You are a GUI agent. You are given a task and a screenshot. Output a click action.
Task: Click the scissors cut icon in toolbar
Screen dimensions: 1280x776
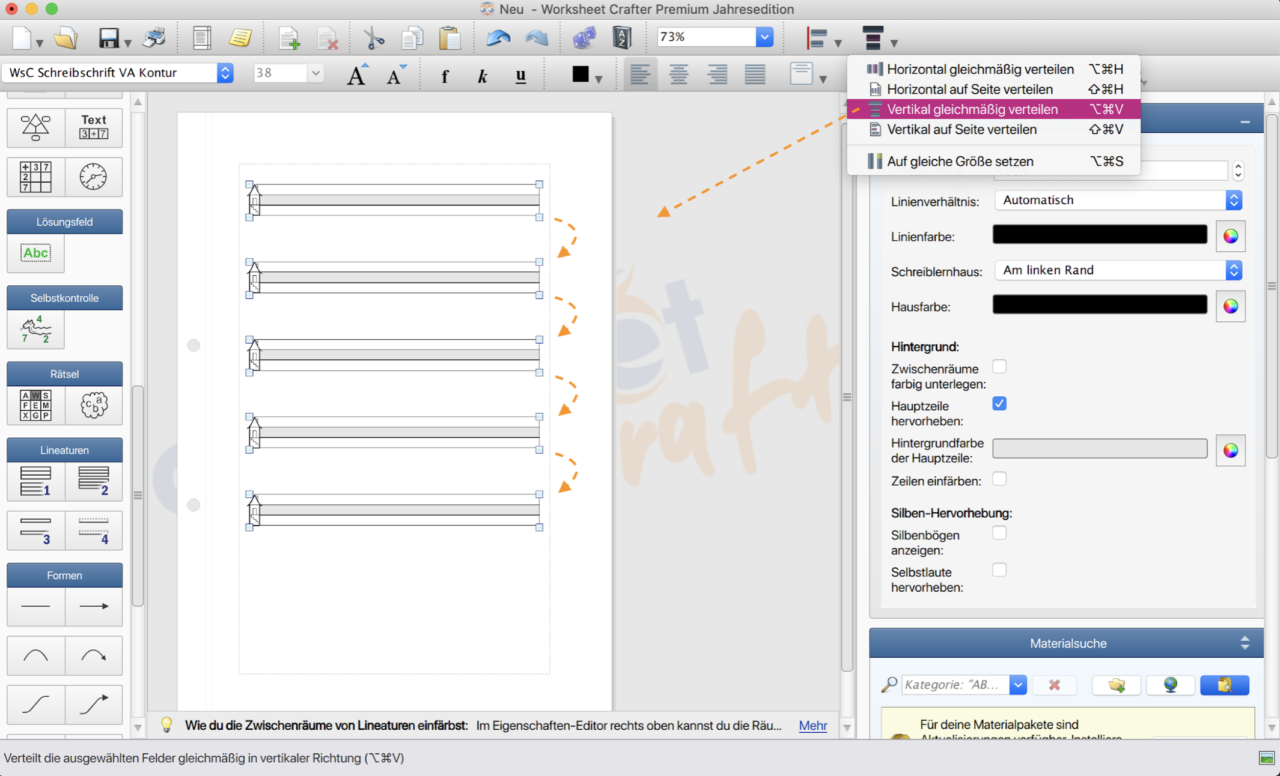[374, 39]
